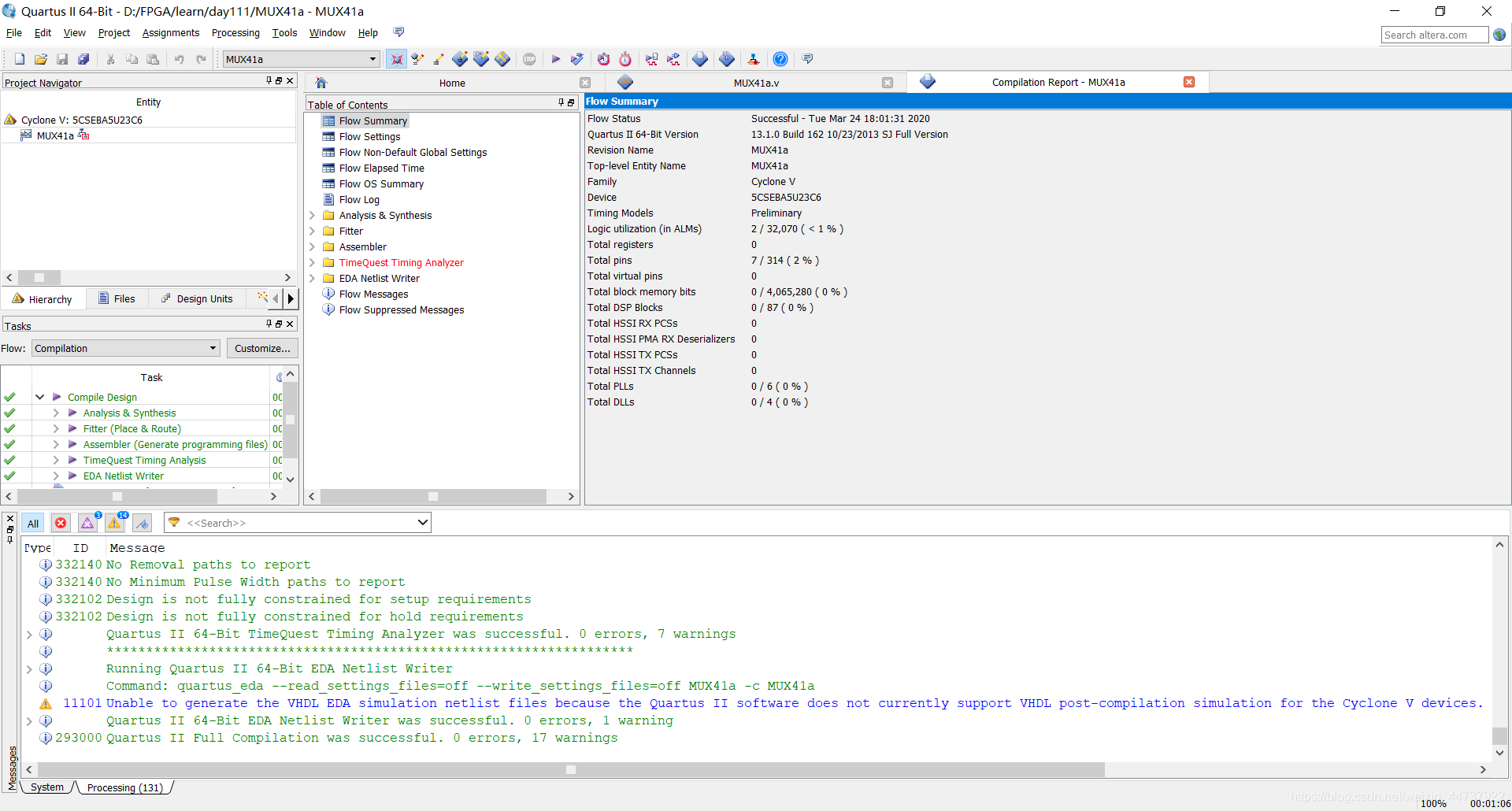
Task: Click the Open file folder icon
Action: pyautogui.click(x=41, y=59)
